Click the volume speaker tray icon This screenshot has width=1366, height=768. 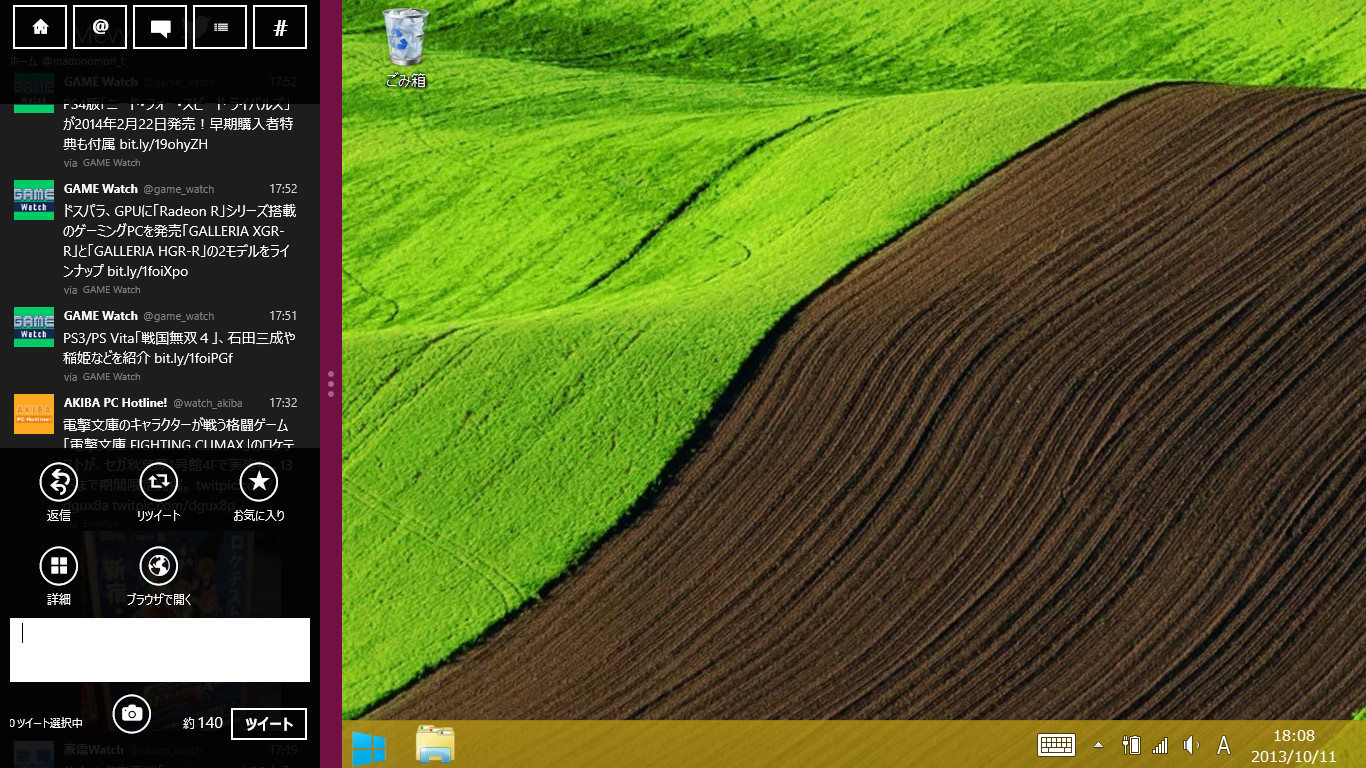tap(1190, 745)
